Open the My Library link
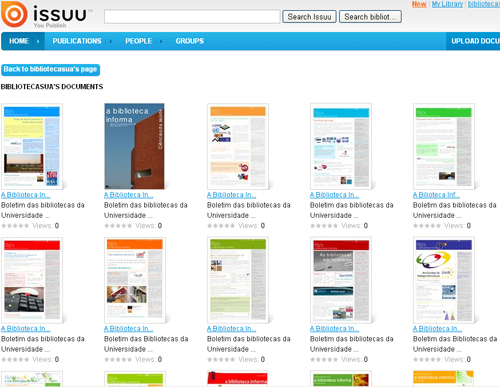Image resolution: width=500 pixels, height=387 pixels. [x=447, y=4]
